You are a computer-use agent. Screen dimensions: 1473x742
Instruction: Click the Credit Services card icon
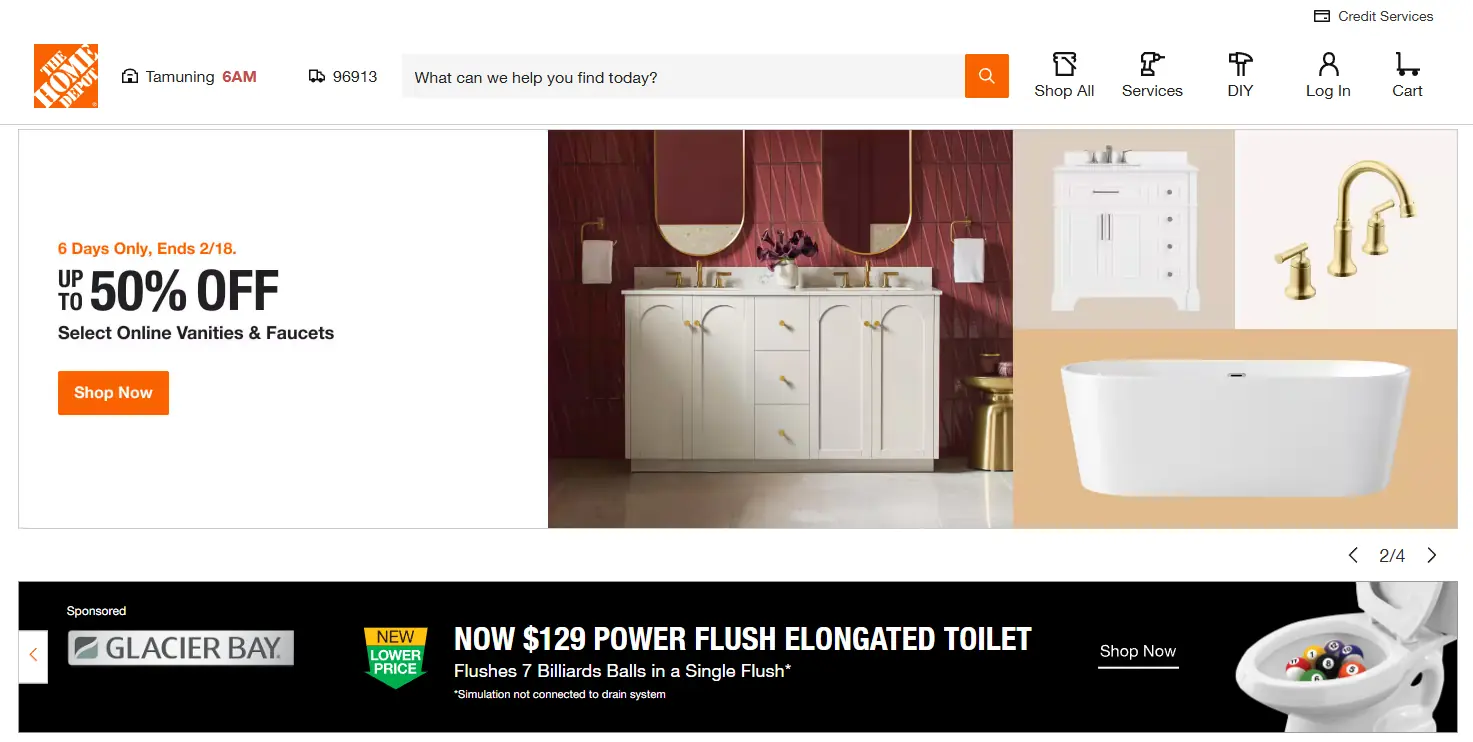pos(1321,16)
